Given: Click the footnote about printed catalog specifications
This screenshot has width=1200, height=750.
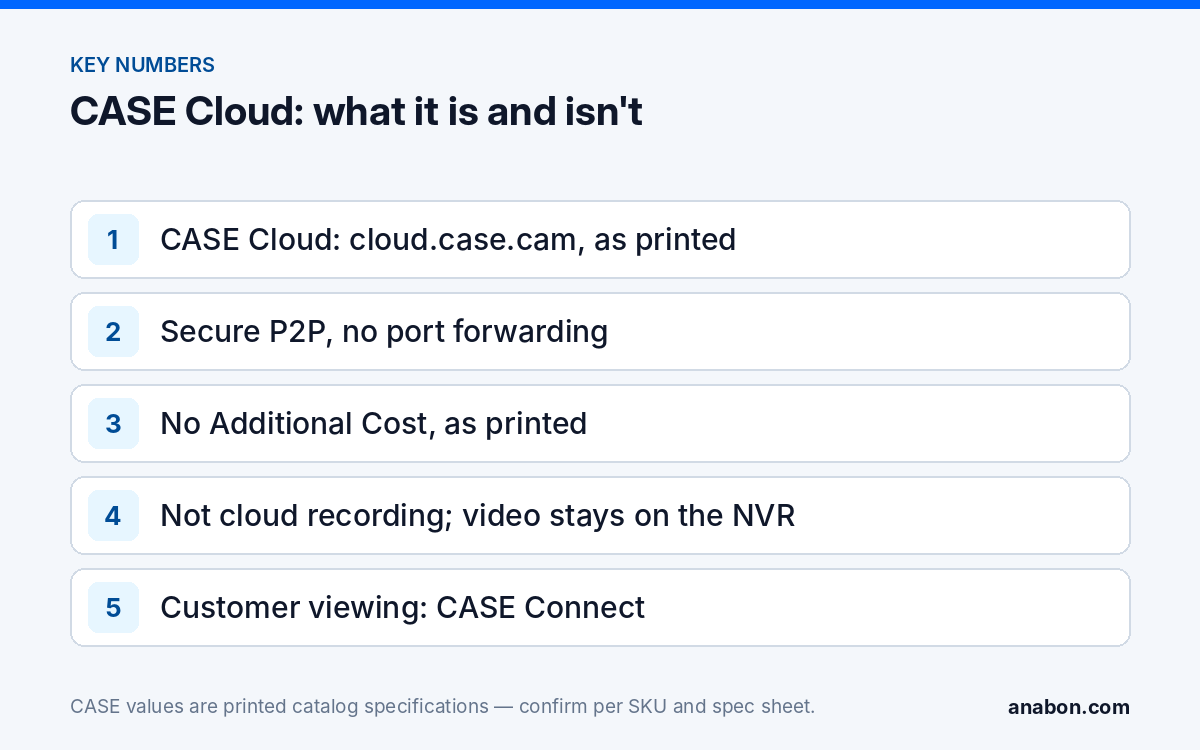Looking at the screenshot, I should (x=443, y=706).
